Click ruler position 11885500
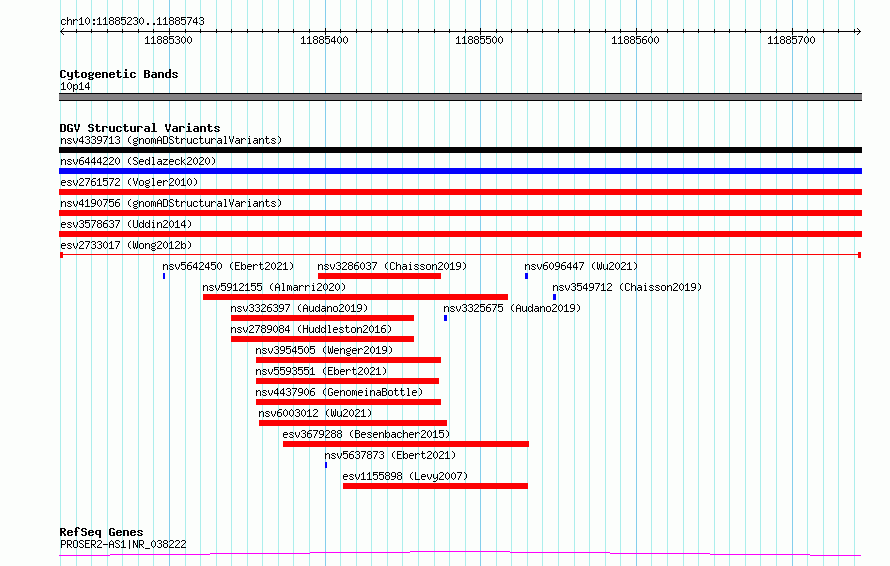The image size is (890, 566). pos(480,40)
